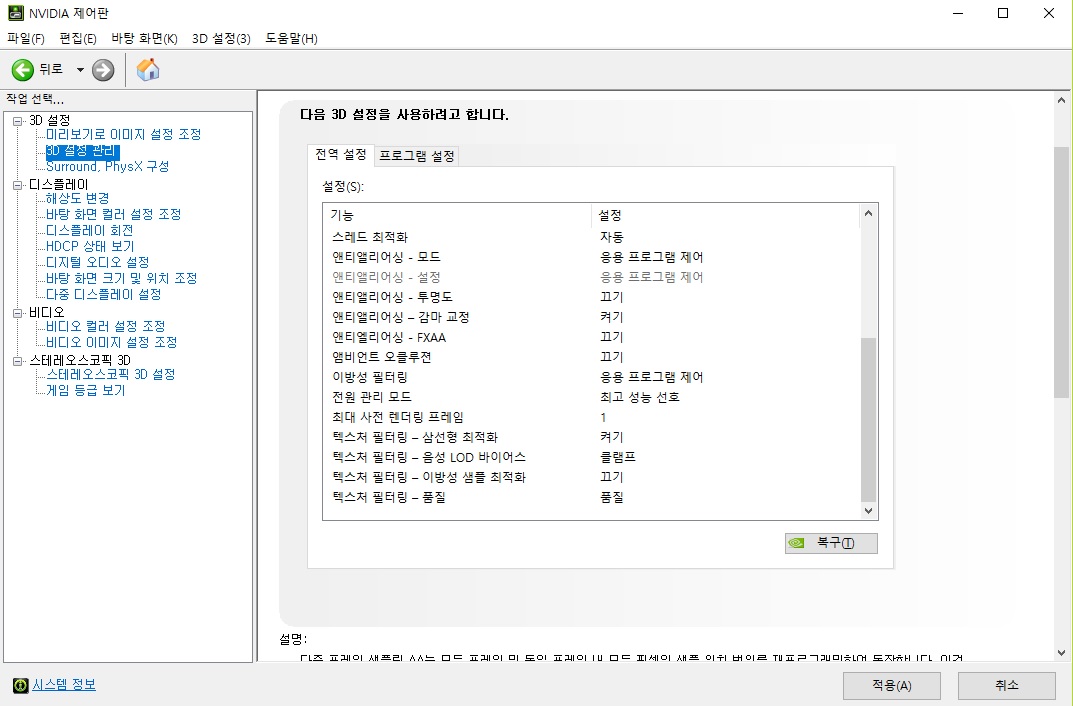This screenshot has width=1073, height=706.
Task: Open the 편집(E) menu
Action: tap(78, 38)
